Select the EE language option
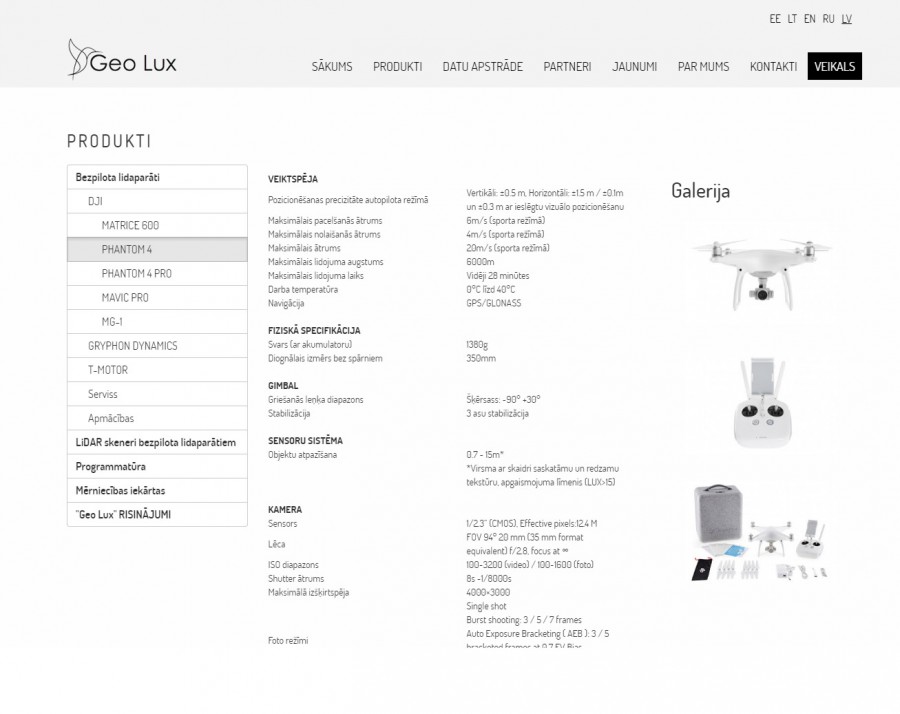900x714 pixels. [775, 19]
